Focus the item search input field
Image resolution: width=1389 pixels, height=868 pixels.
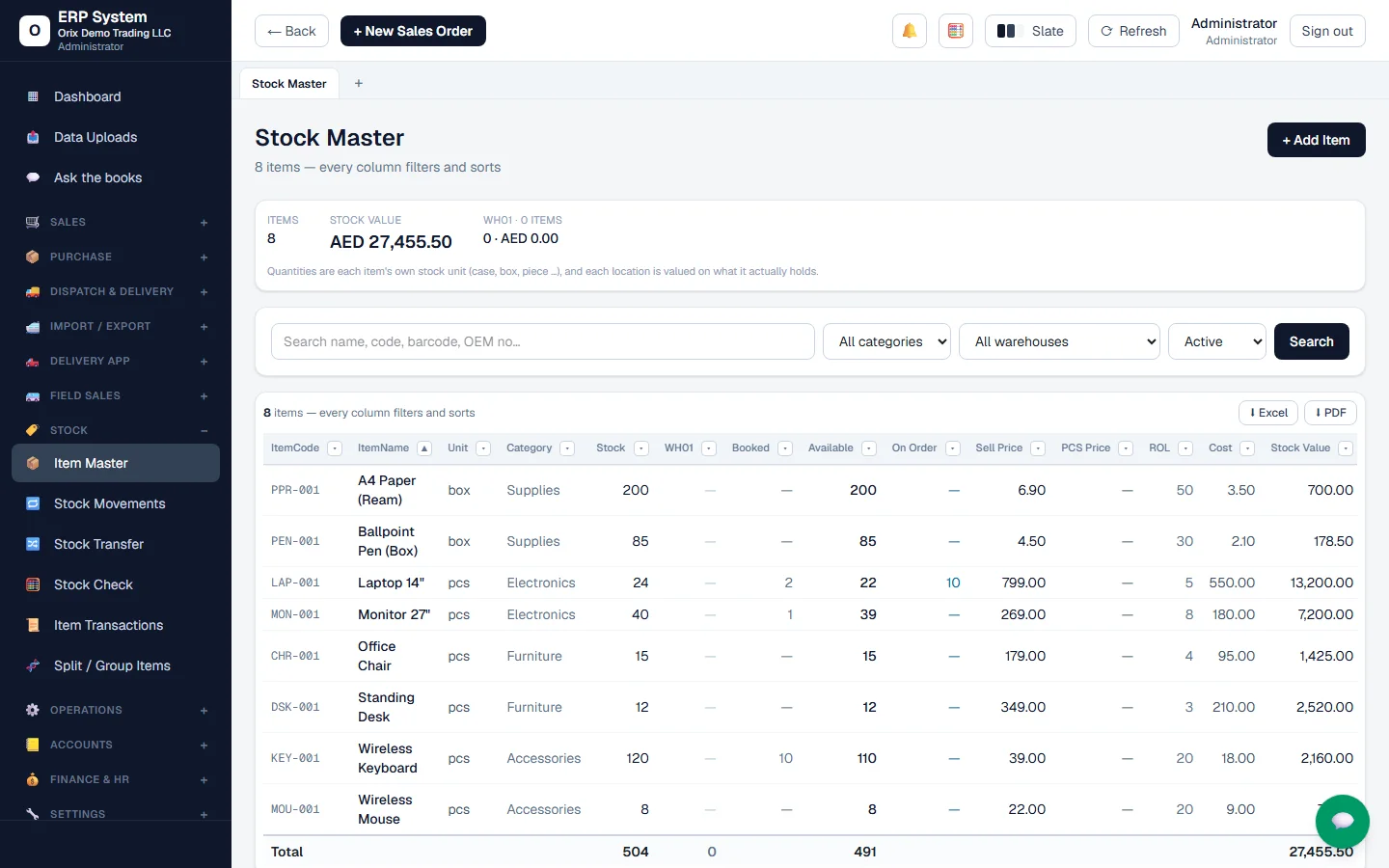point(543,341)
